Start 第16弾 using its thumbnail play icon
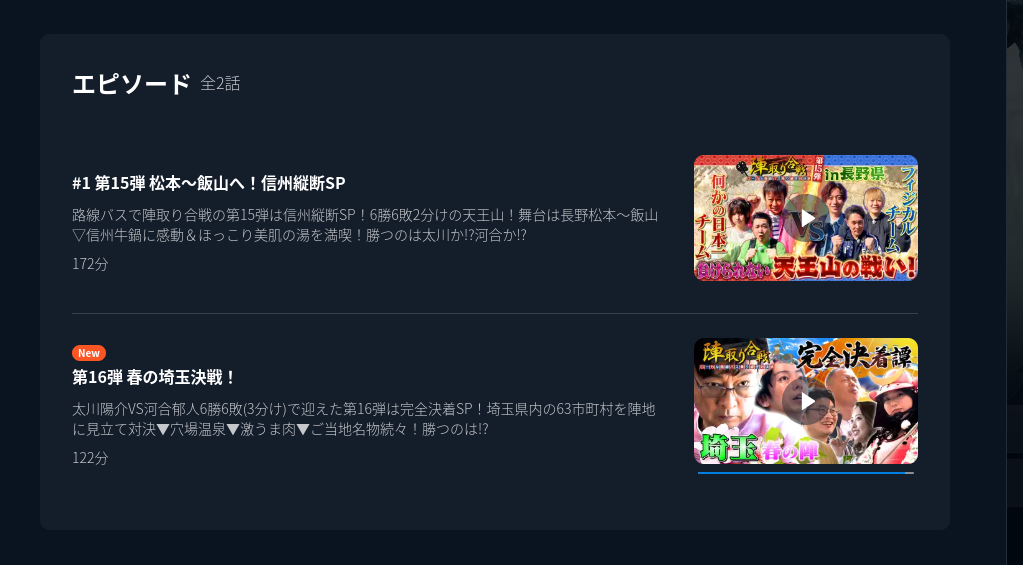1023x565 pixels. (x=806, y=401)
